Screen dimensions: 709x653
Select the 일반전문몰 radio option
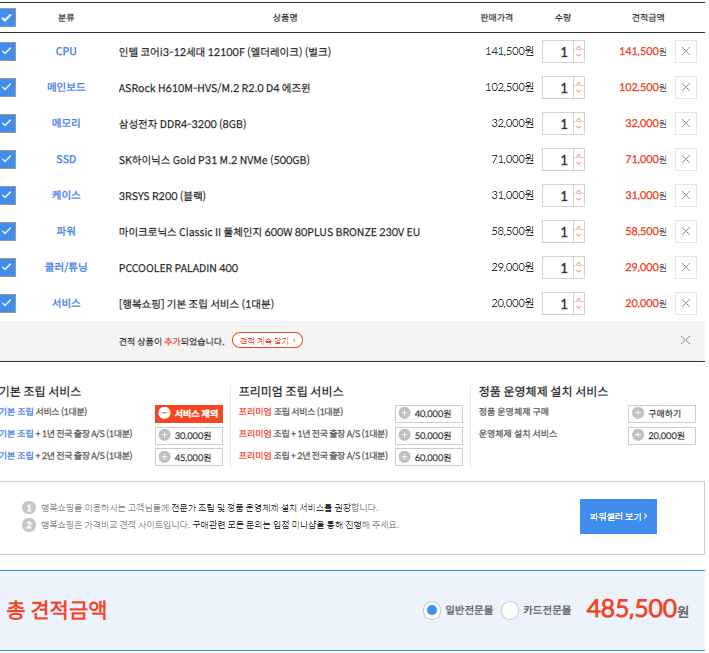tap(432, 610)
